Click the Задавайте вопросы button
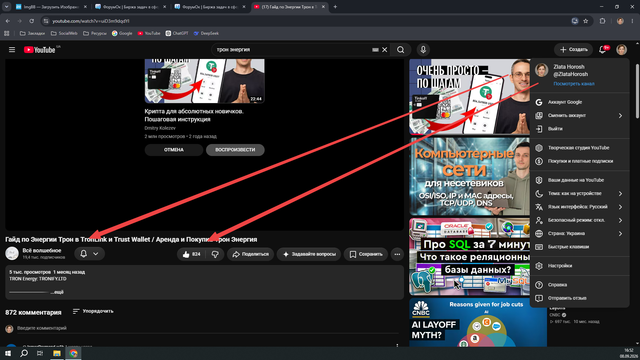640x360 pixels. 309,254
